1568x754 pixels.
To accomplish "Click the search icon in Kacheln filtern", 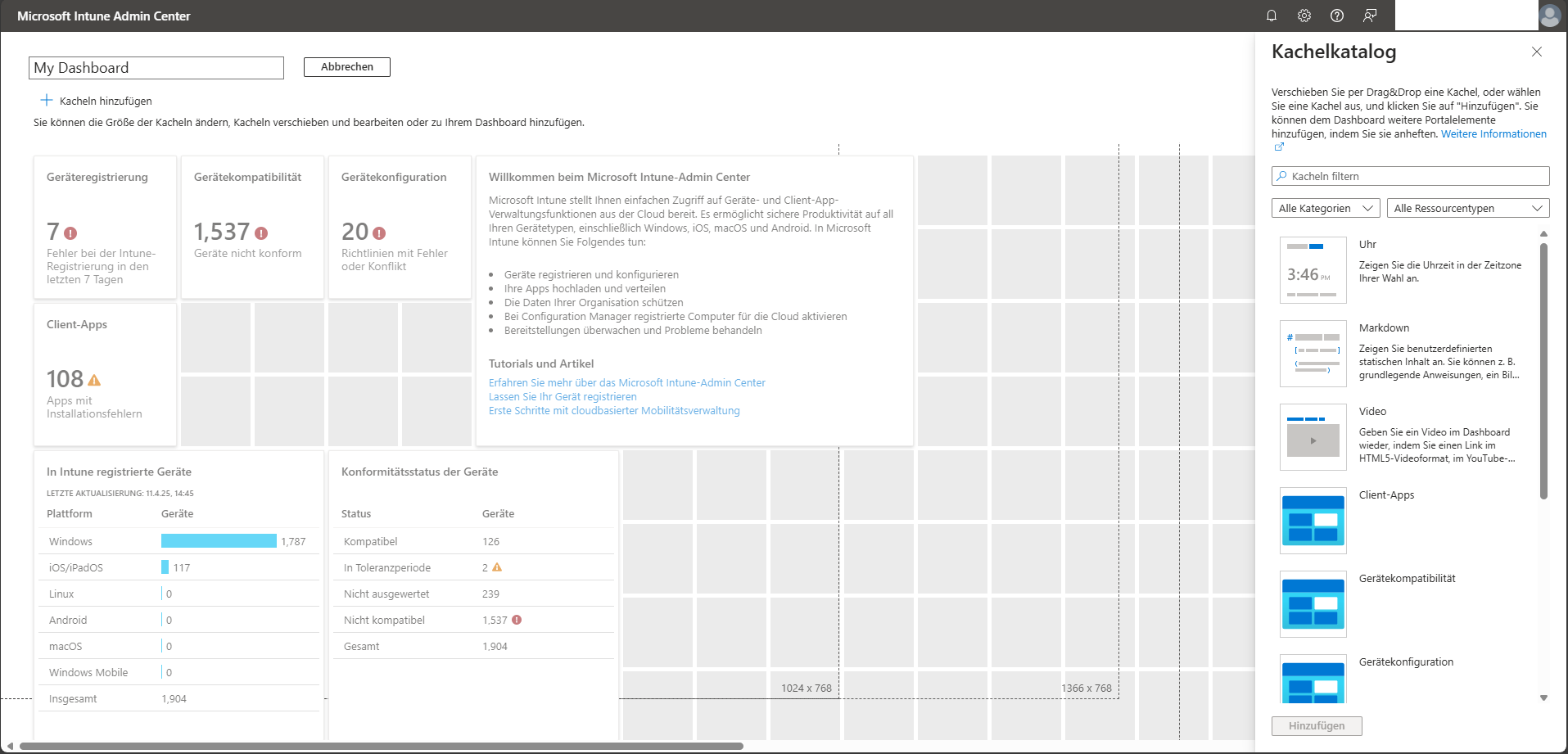I will pyautogui.click(x=1281, y=176).
